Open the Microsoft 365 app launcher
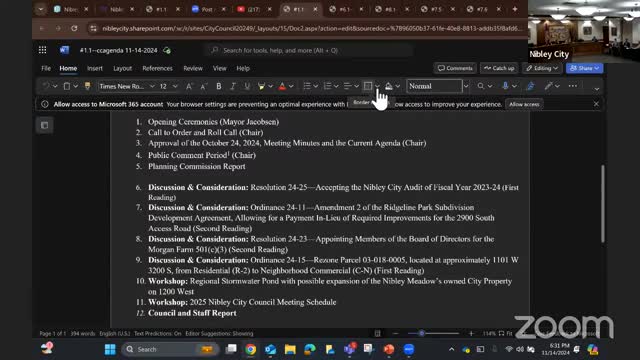Image resolution: width=640 pixels, height=360 pixels. (42, 50)
